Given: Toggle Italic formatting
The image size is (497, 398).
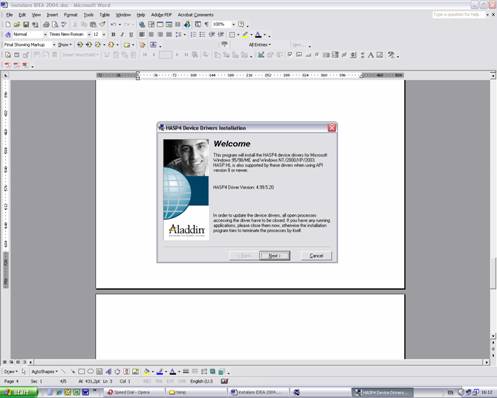Looking at the screenshot, I should pos(122,34).
